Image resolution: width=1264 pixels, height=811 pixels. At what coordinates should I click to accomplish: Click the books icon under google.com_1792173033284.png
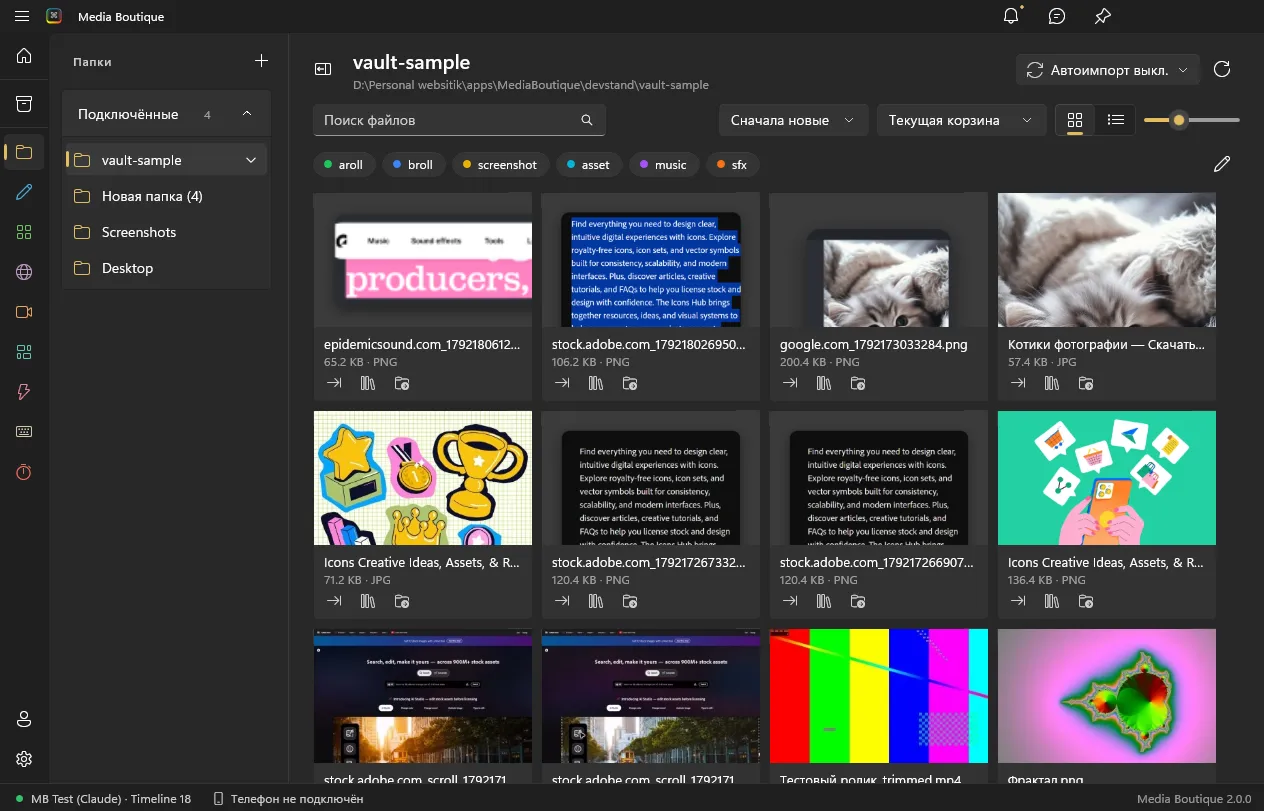click(x=824, y=383)
